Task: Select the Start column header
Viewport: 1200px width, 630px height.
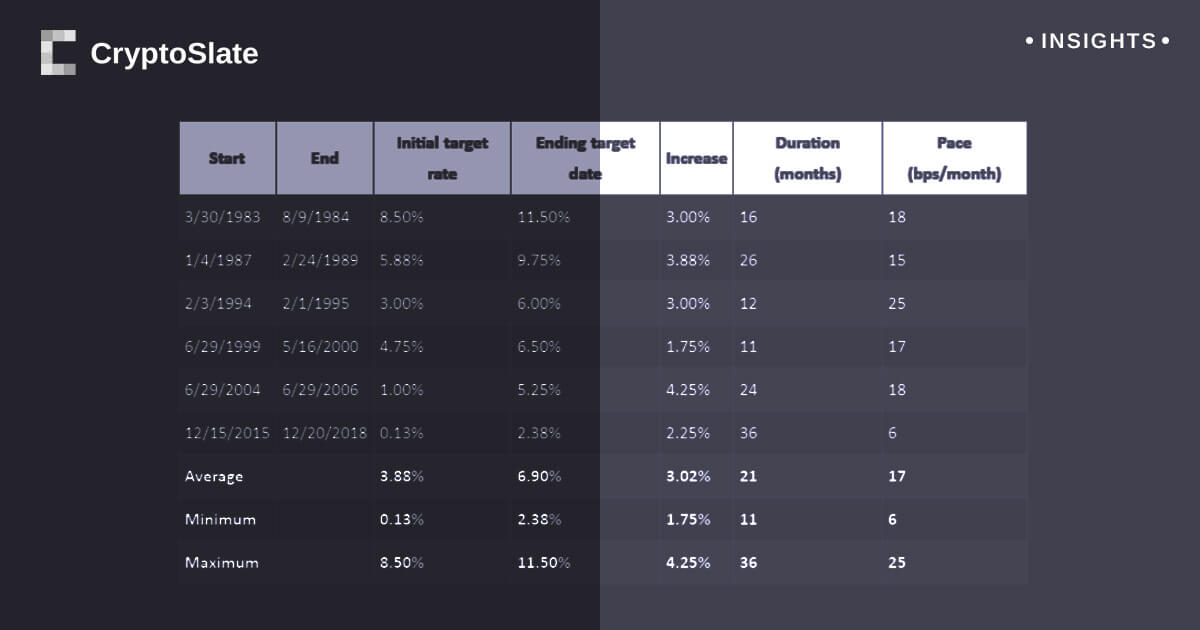Action: tap(227, 158)
